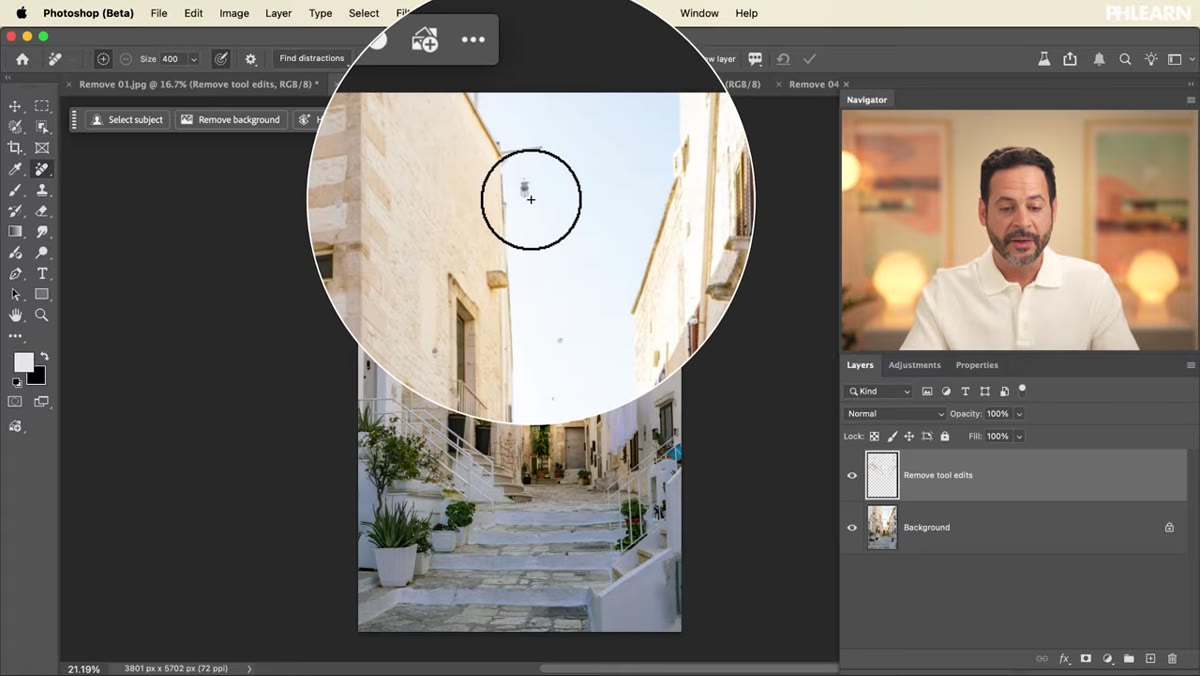Image resolution: width=1200 pixels, height=676 pixels.
Task: Select the Gradient tool
Action: click(x=15, y=232)
